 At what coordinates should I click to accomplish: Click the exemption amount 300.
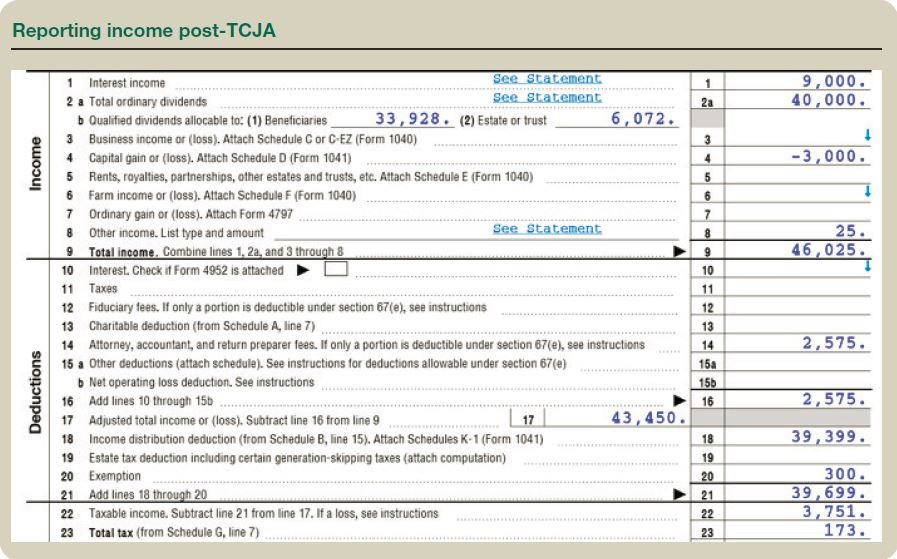[x=845, y=474]
